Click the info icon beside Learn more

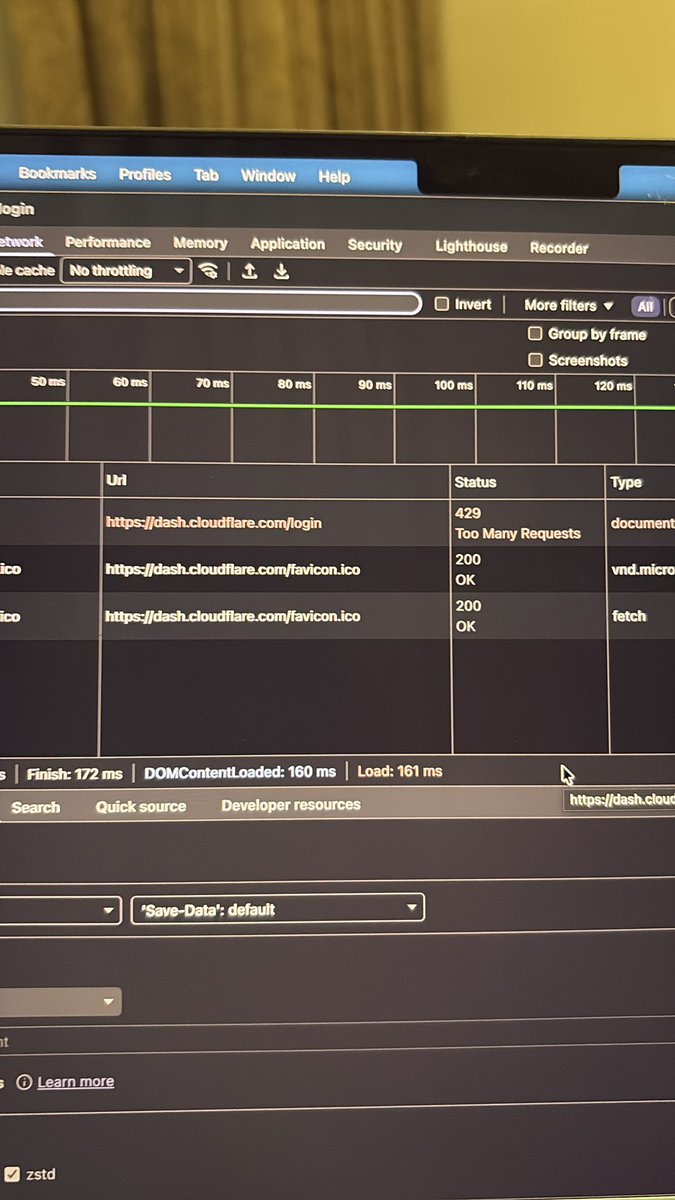coord(24,1082)
